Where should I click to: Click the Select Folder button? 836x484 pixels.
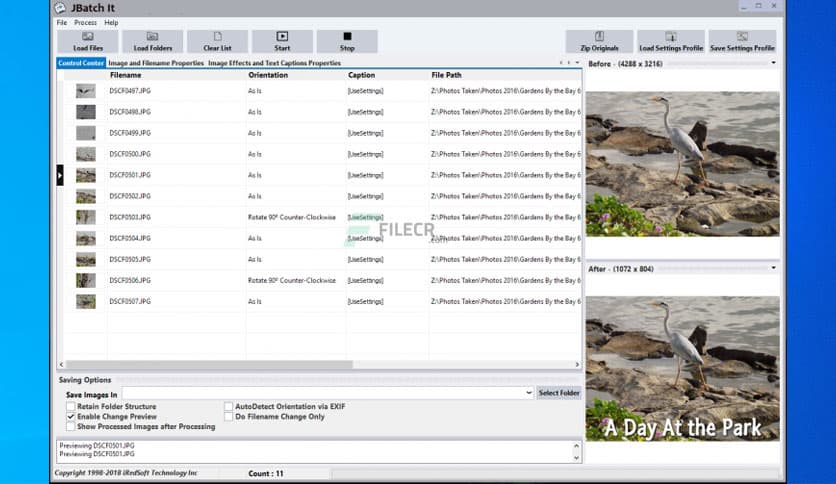[559, 393]
